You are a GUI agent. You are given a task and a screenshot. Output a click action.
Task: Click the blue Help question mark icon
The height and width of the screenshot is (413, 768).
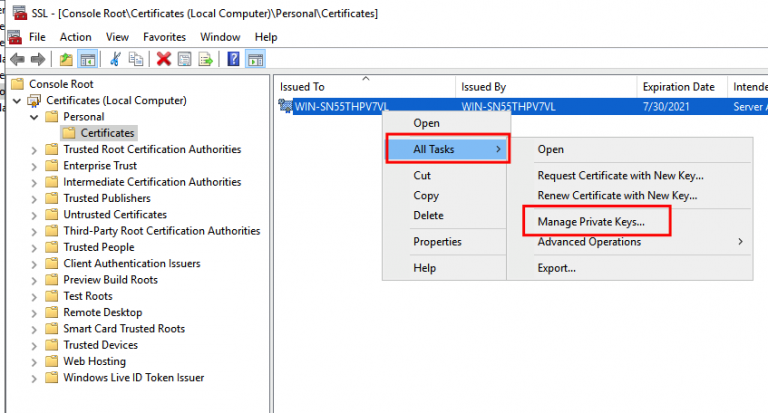tap(234, 60)
